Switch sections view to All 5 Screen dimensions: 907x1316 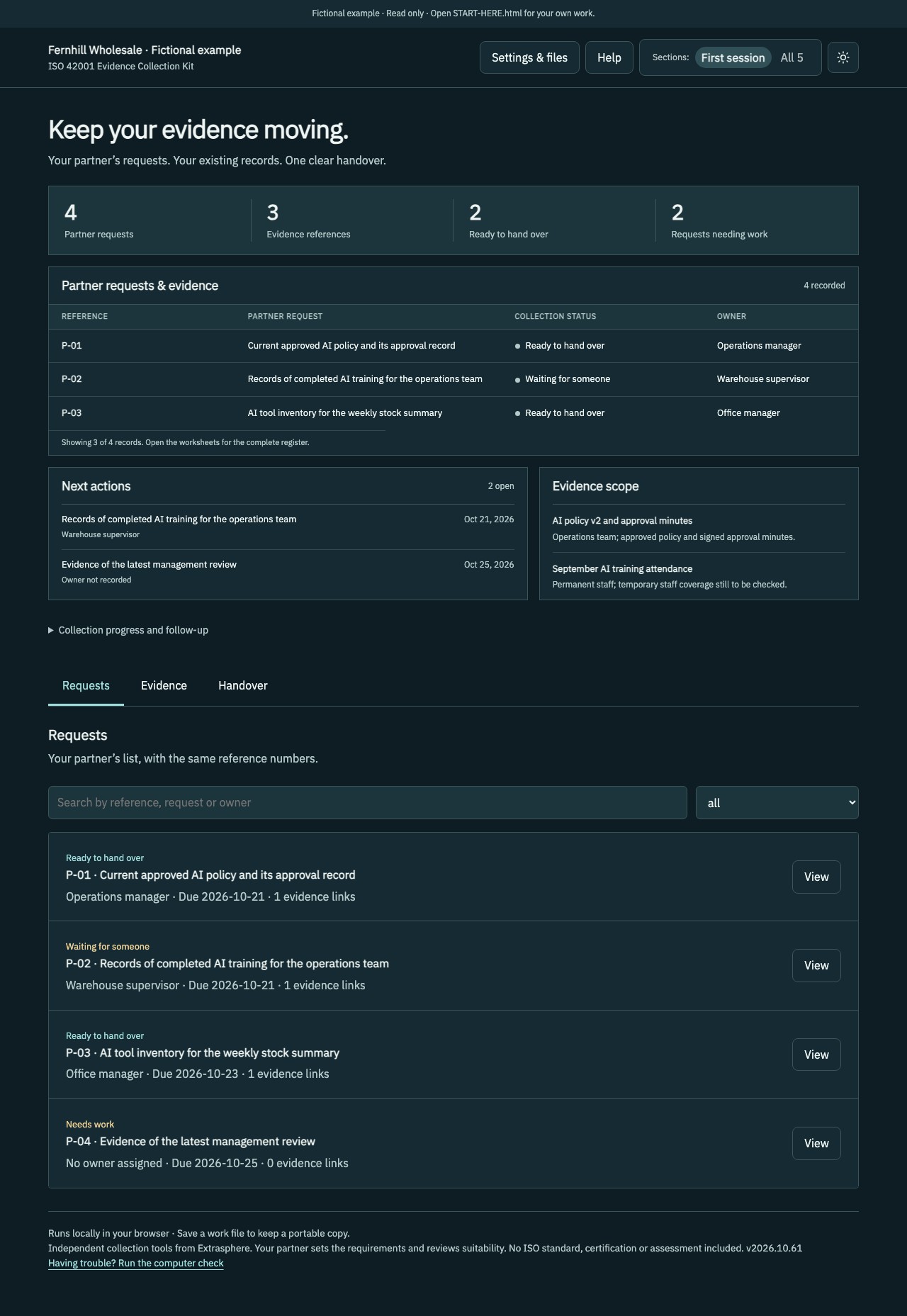click(x=791, y=57)
